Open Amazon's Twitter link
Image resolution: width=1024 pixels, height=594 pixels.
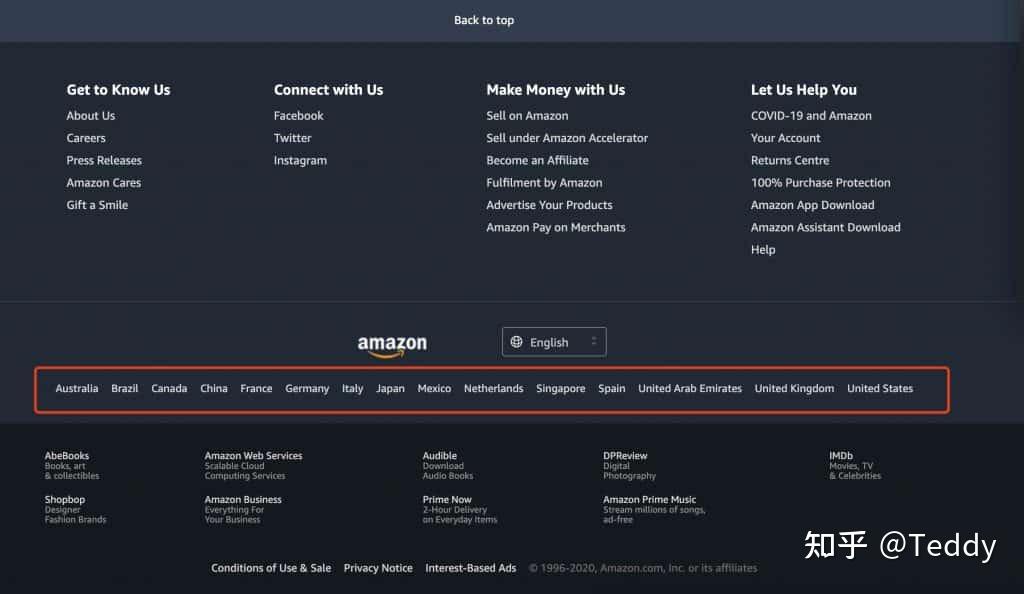click(x=293, y=138)
